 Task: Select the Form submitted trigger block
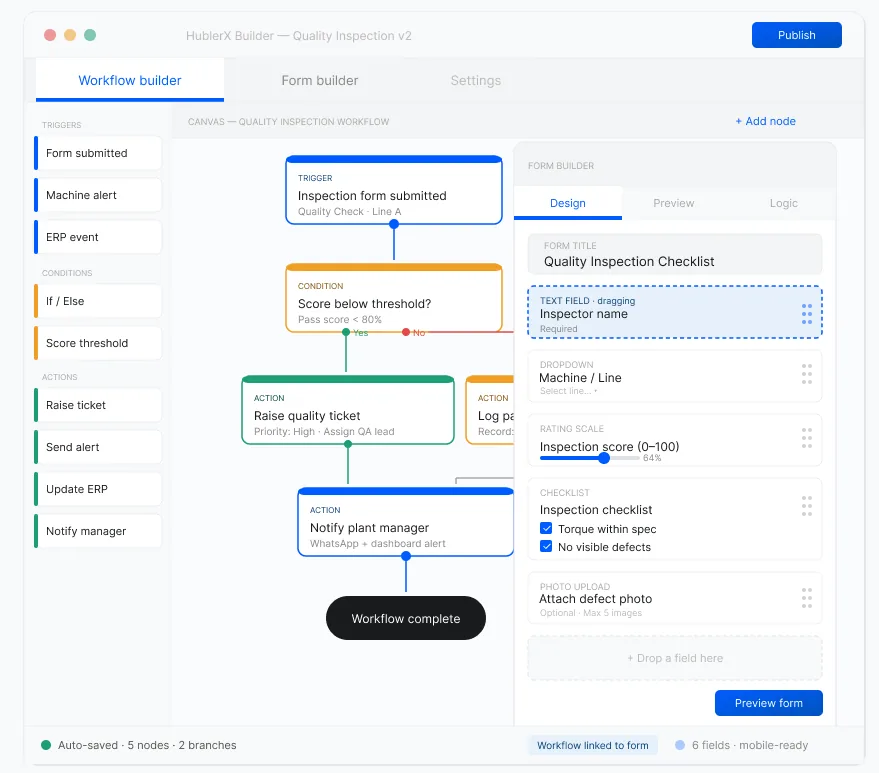click(x=98, y=153)
